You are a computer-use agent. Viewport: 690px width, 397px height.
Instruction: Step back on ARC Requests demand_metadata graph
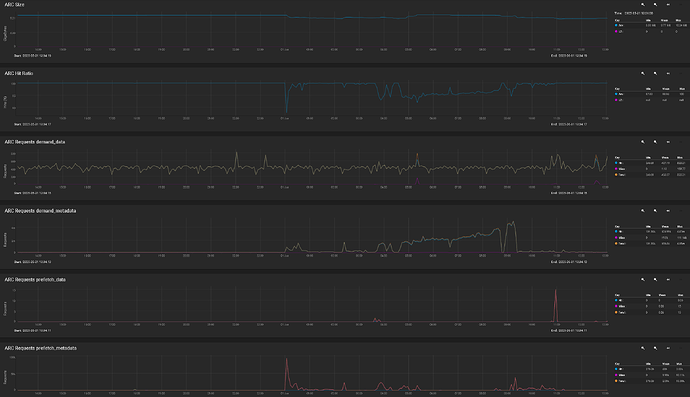click(x=668, y=211)
